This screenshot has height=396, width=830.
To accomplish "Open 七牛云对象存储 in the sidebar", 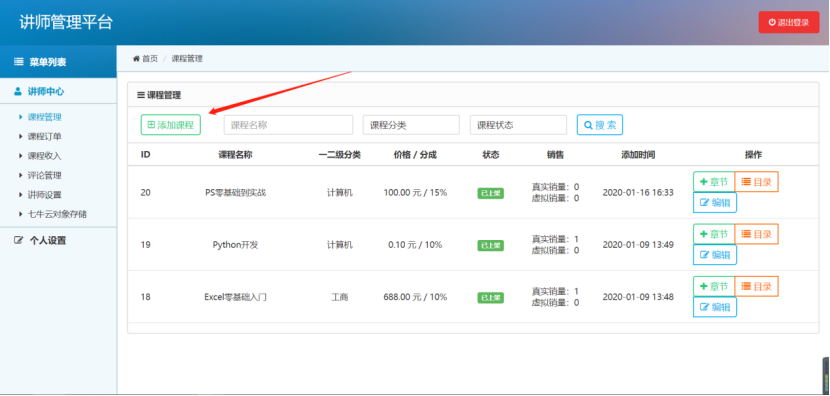I will pos(57,214).
